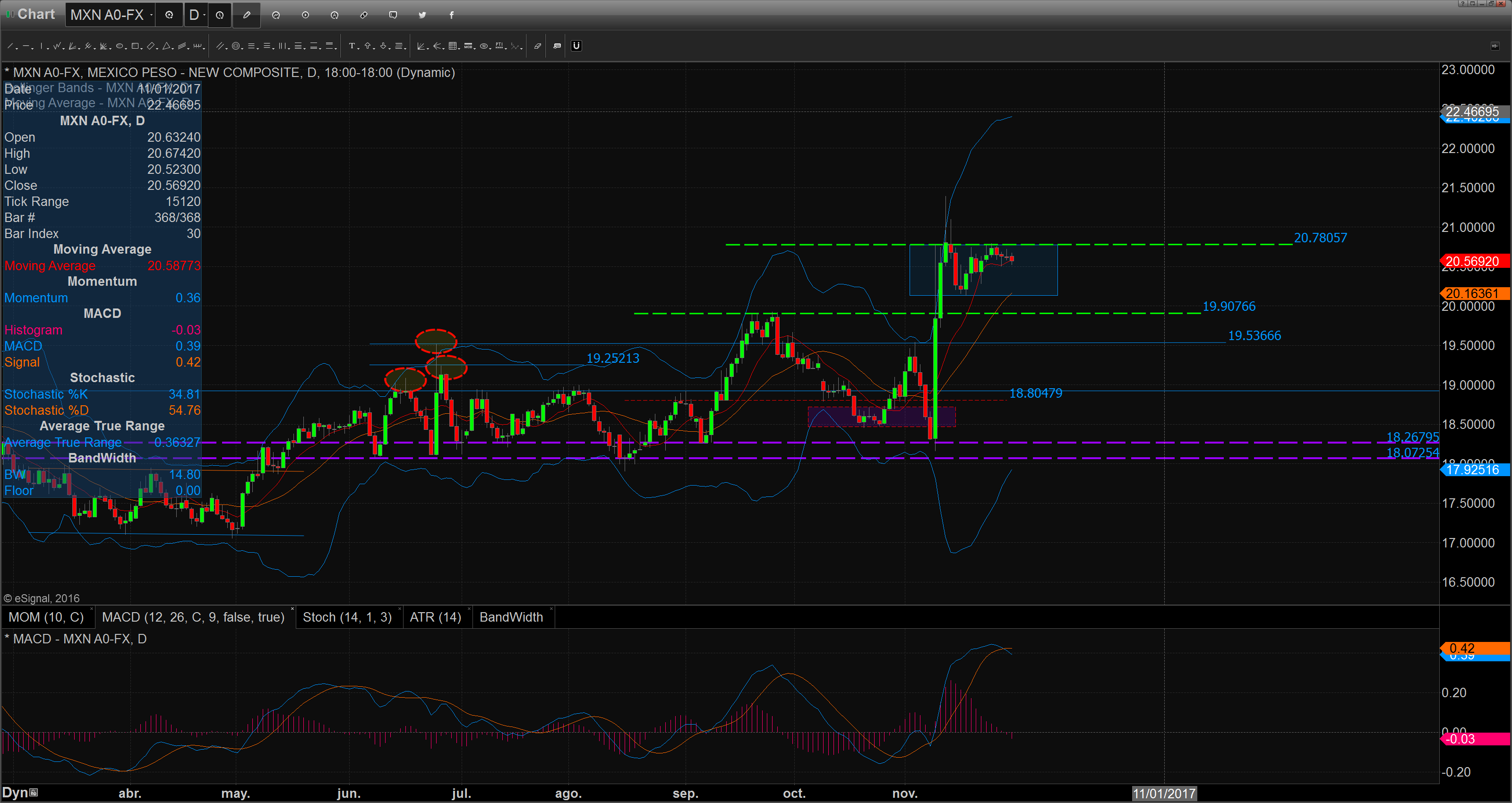The height and width of the screenshot is (803, 1512).
Task: Click the 19.90766 level label
Action: click(1229, 307)
